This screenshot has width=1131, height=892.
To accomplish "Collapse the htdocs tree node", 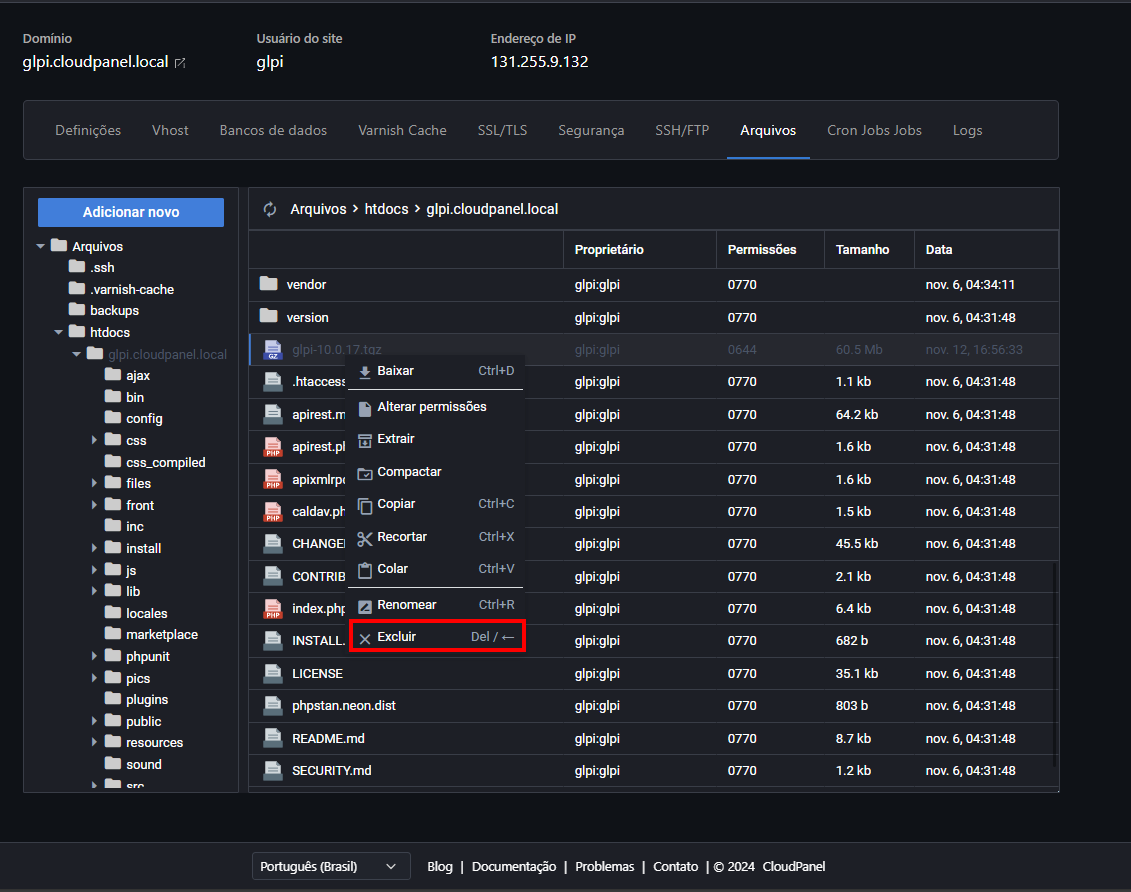I will coord(59,332).
